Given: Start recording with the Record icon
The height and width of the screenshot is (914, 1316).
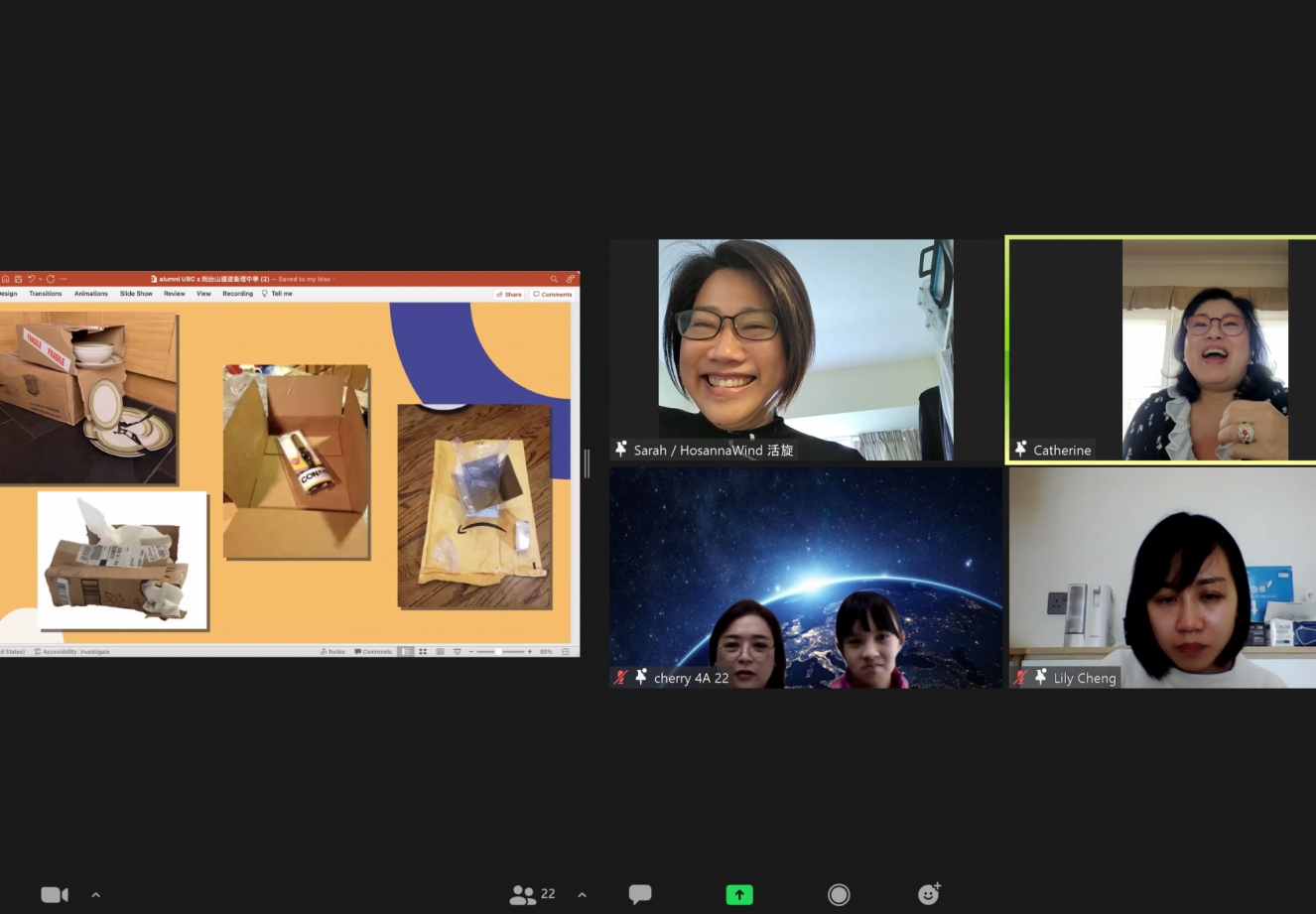Looking at the screenshot, I should click(x=839, y=894).
